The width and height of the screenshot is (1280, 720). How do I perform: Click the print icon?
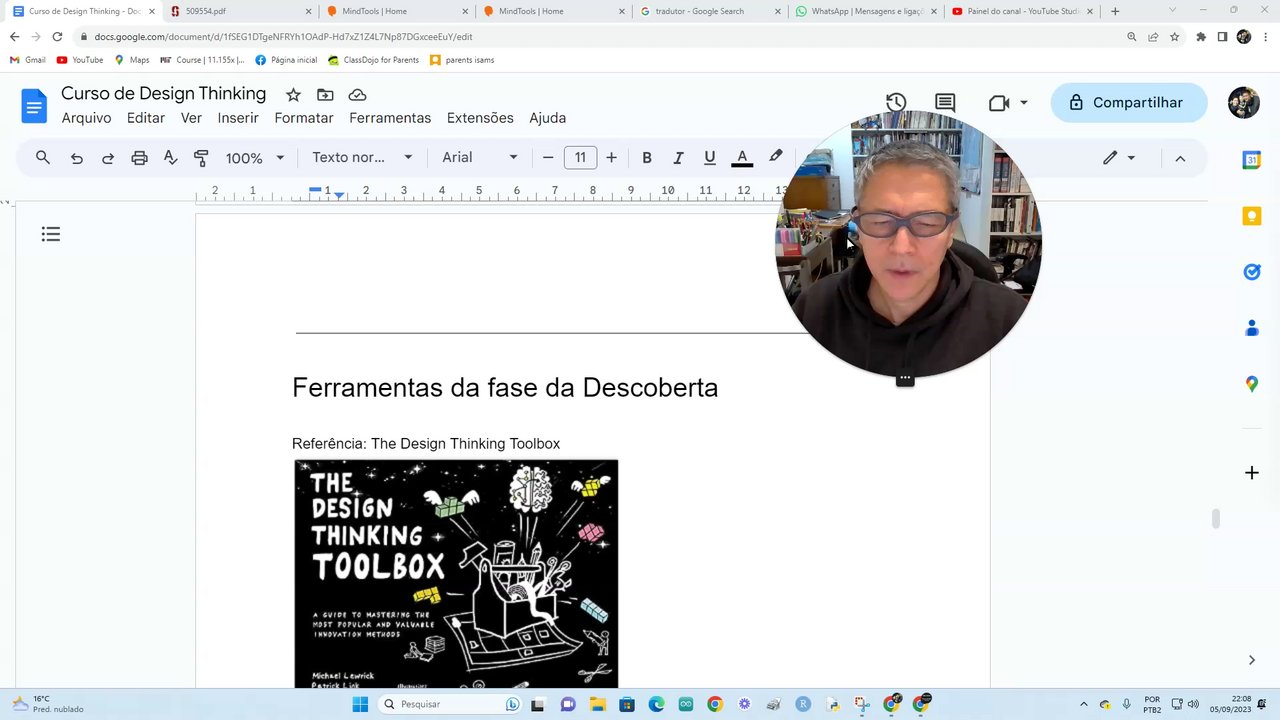click(140, 158)
